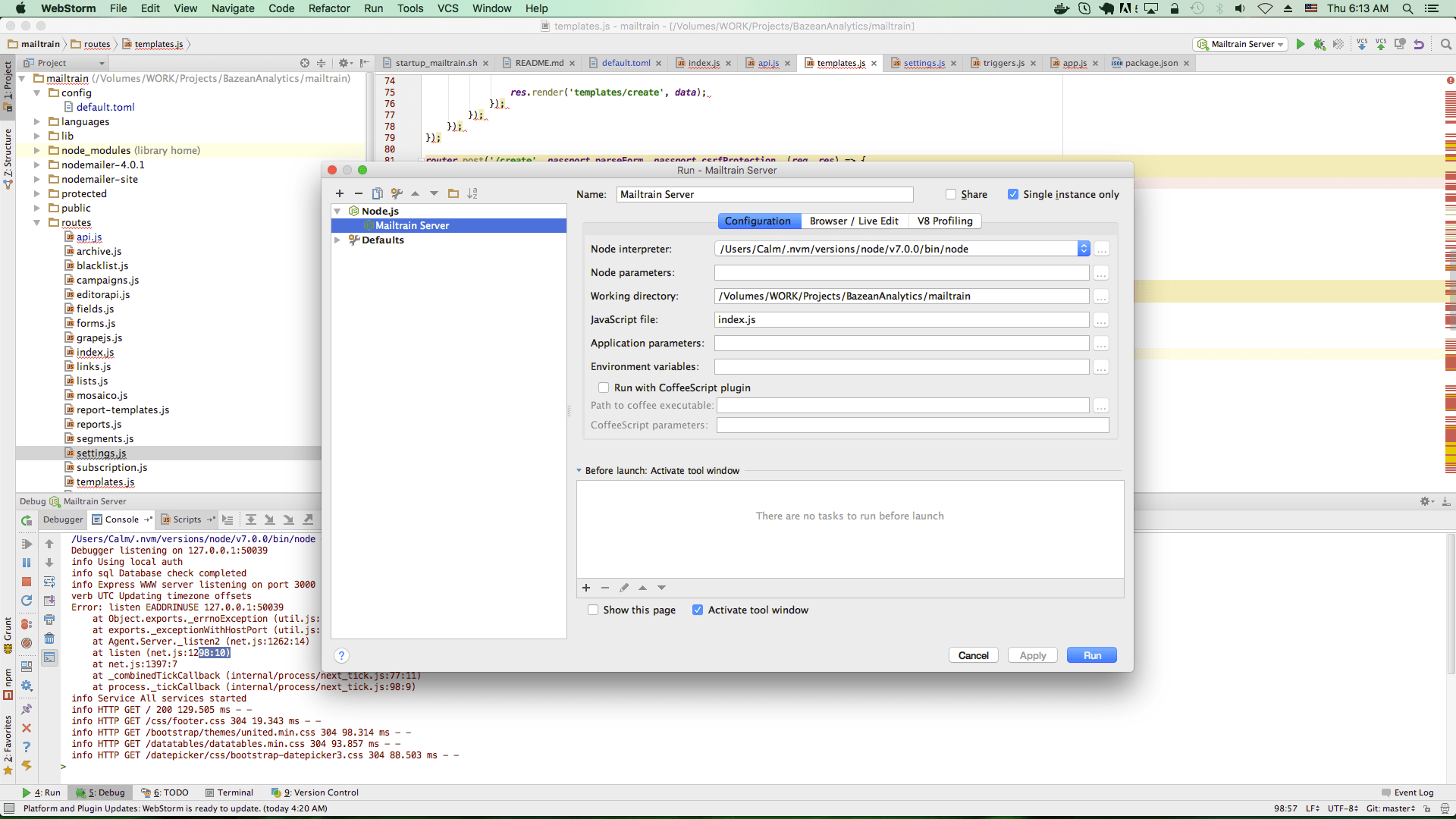Viewport: 1456px width, 819px height.
Task: Browse Working directory with ellipsis button
Action: click(x=1101, y=297)
